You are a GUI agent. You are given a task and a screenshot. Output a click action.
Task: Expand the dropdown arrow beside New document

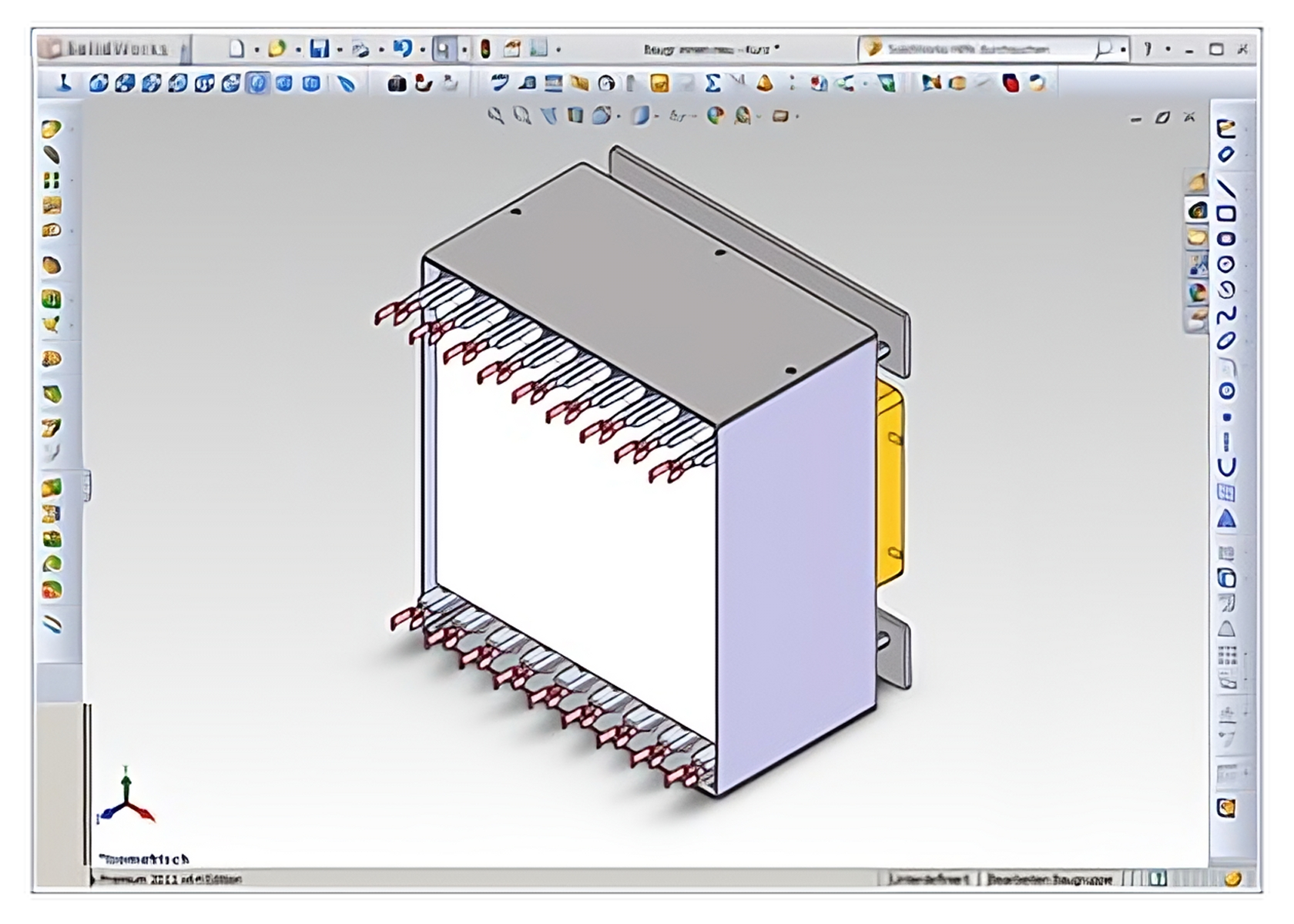(x=256, y=50)
